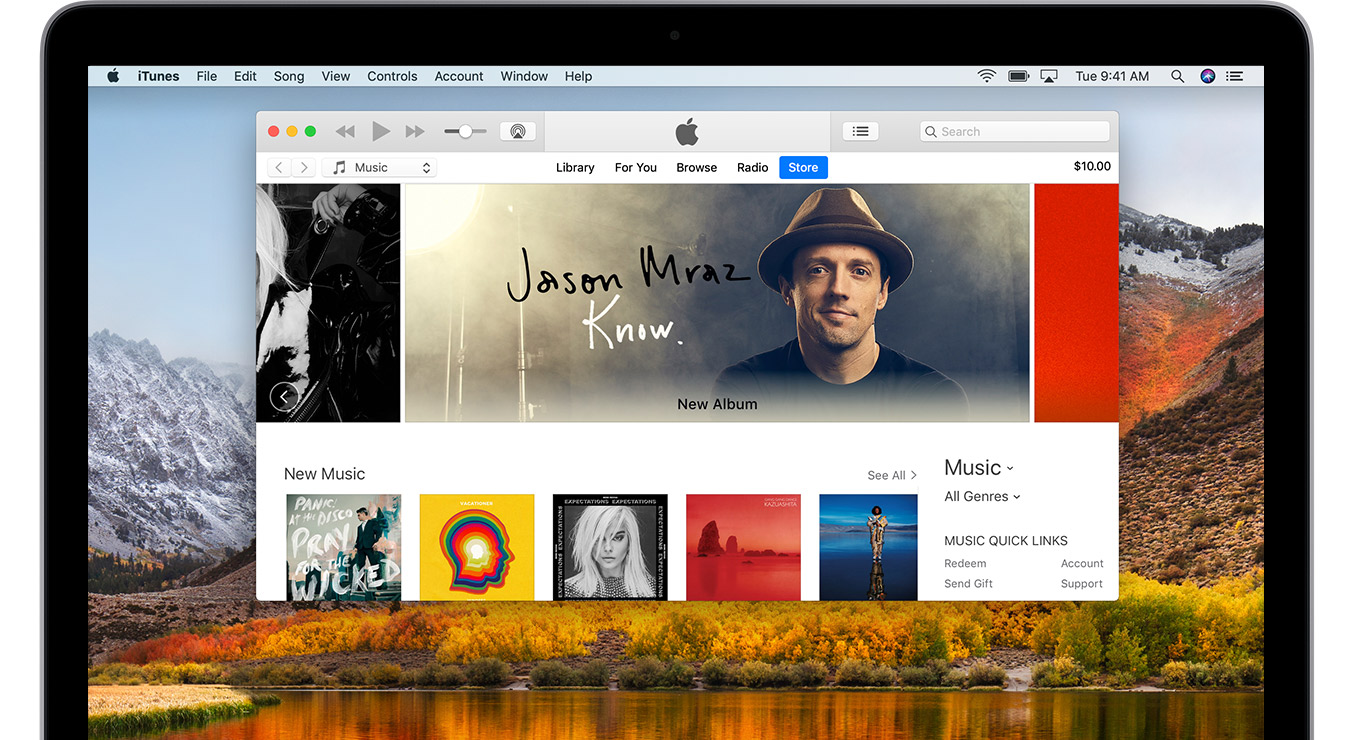Open Spotlight search in menu bar
The image size is (1354, 740).
(1177, 76)
